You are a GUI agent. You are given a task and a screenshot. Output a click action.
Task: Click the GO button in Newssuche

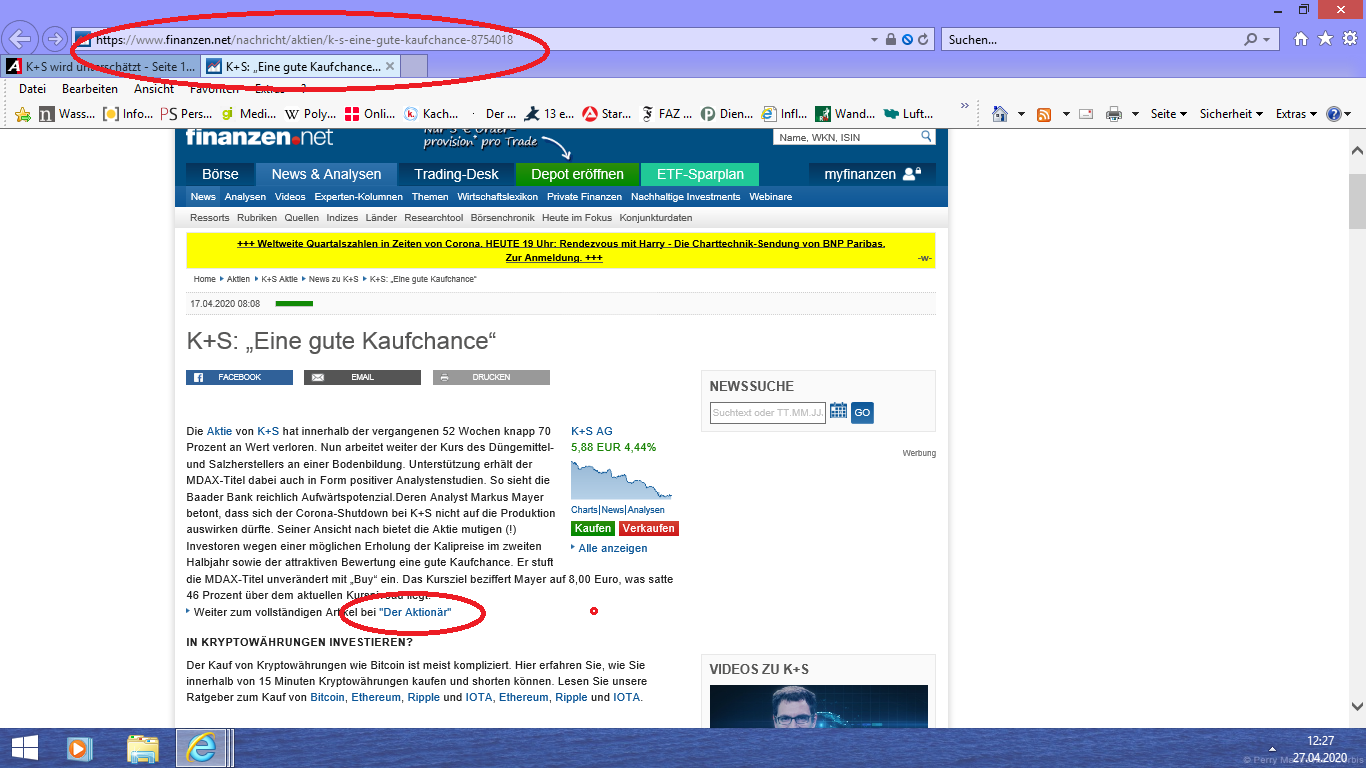(862, 412)
